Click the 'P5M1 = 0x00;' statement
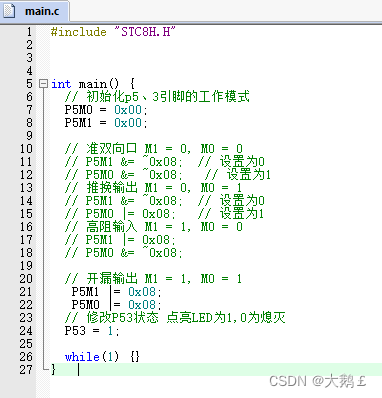The height and width of the screenshot is (398, 382). [106, 123]
